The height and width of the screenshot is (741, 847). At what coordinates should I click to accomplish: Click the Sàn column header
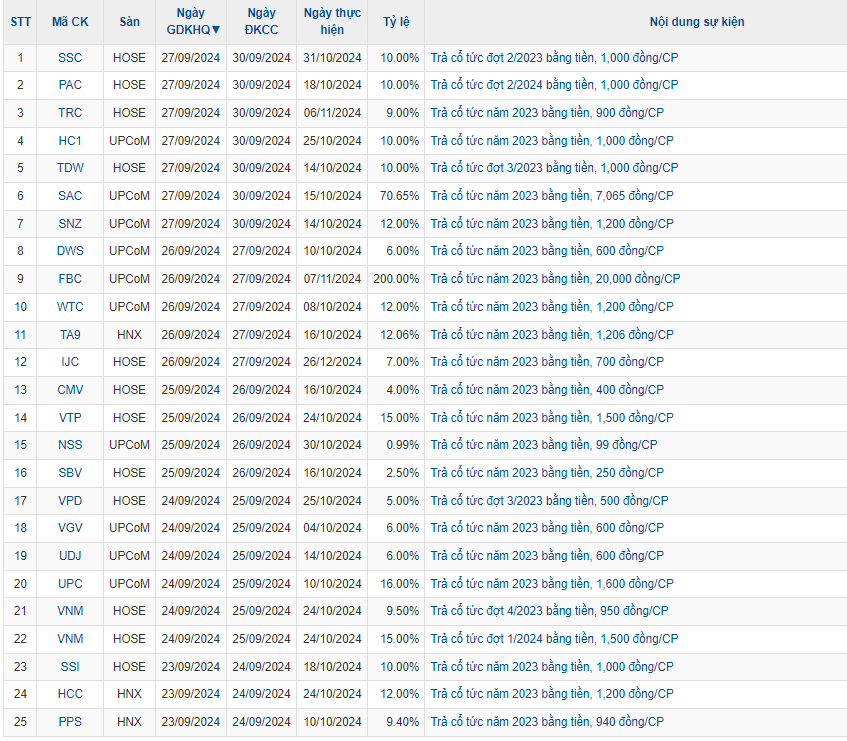(129, 22)
